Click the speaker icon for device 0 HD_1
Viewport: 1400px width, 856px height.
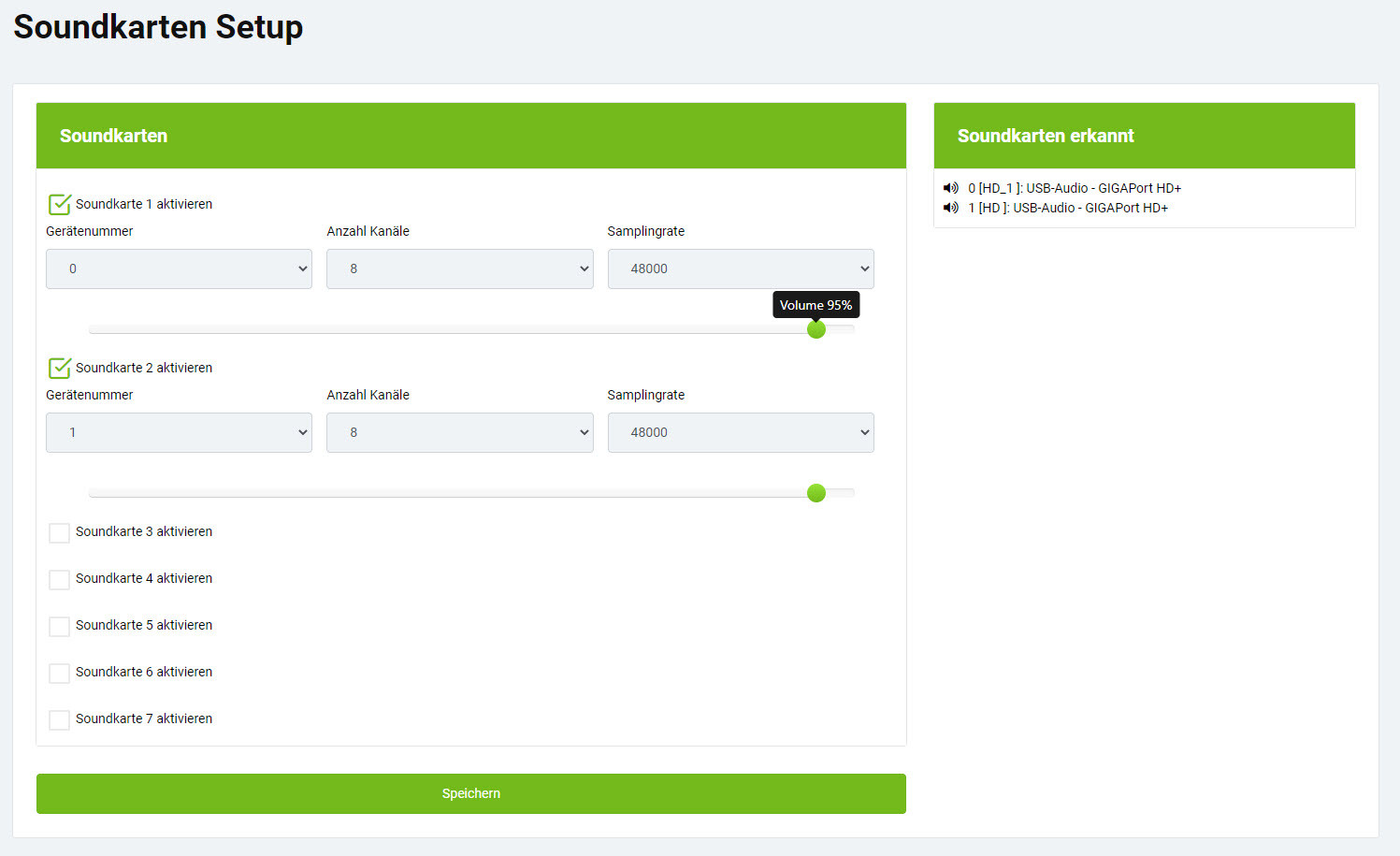[950, 188]
